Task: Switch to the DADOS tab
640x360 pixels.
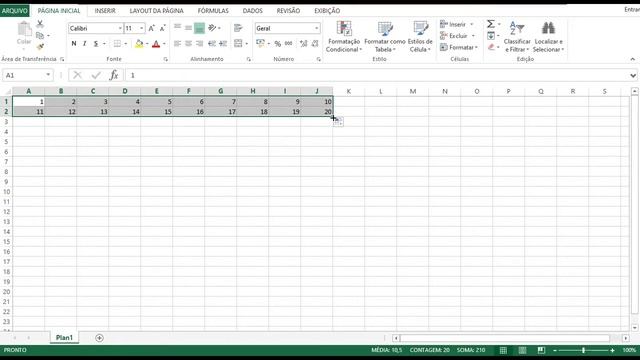Action: [253, 11]
